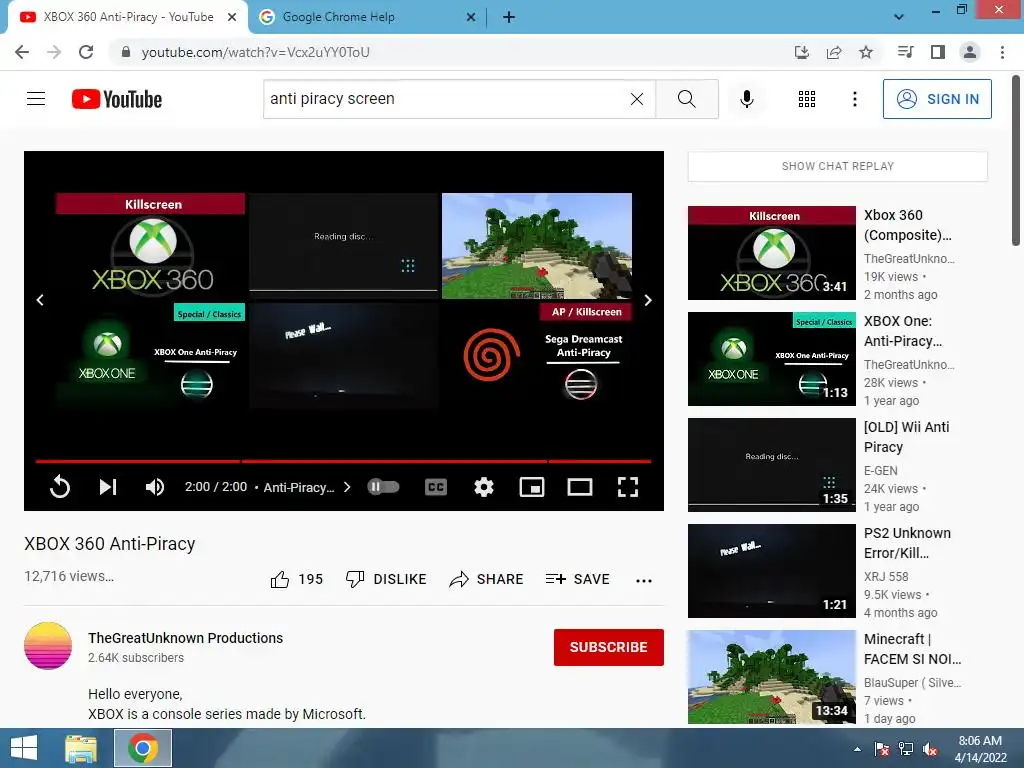Enter full screen mode
The height and width of the screenshot is (768, 1024).
pyautogui.click(x=628, y=487)
